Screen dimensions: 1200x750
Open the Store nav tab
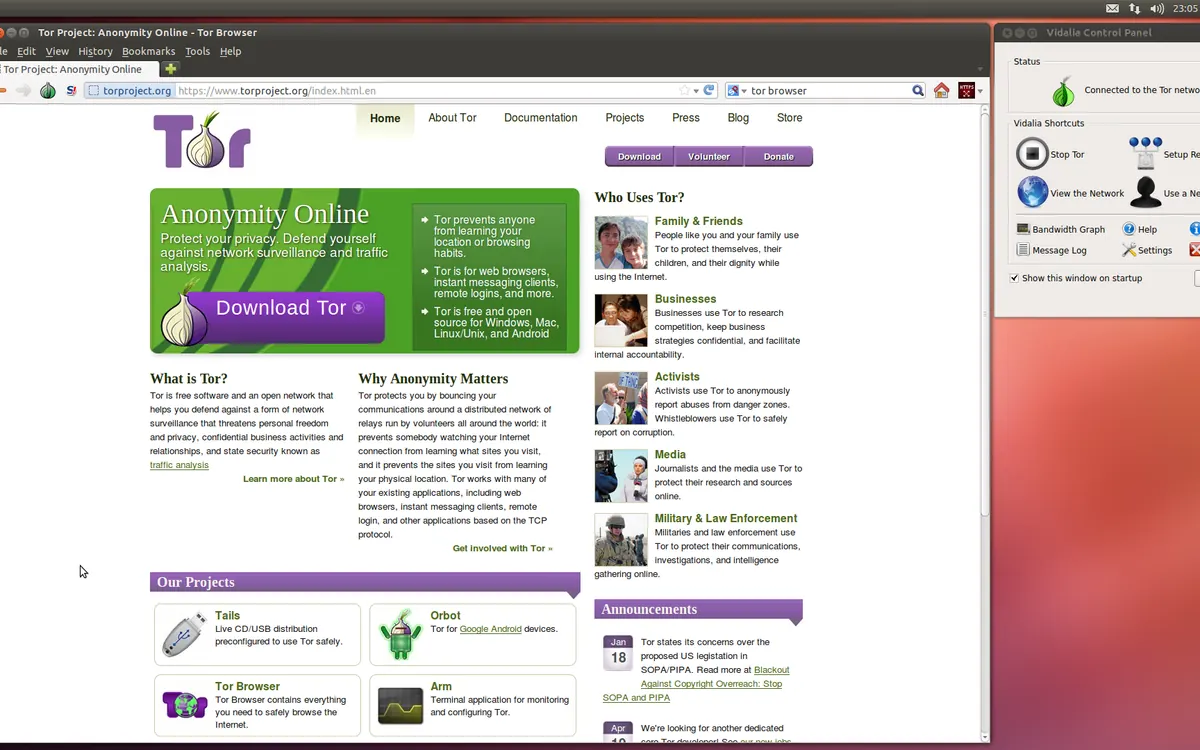[789, 118]
